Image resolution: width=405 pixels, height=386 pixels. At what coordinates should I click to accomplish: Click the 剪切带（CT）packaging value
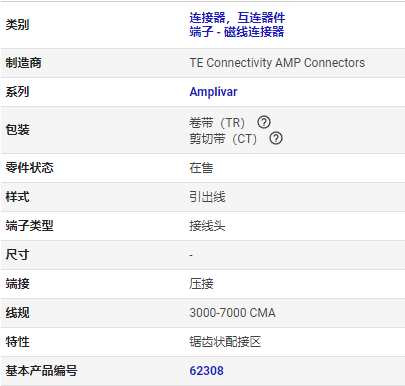(x=223, y=139)
